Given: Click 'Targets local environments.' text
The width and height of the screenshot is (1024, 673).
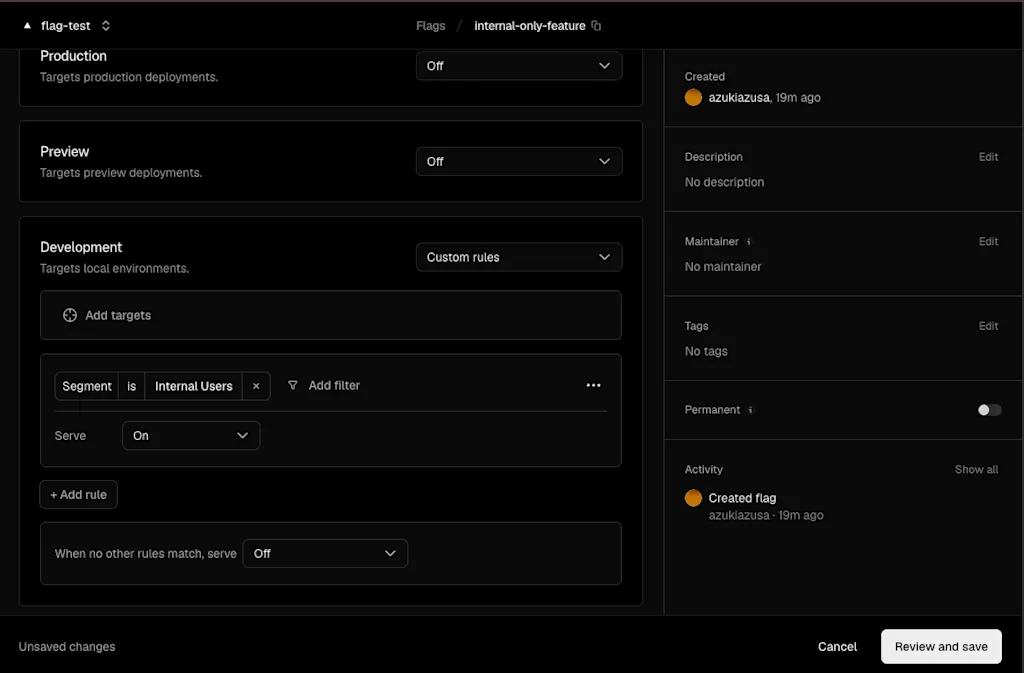Looking at the screenshot, I should (x=114, y=268).
